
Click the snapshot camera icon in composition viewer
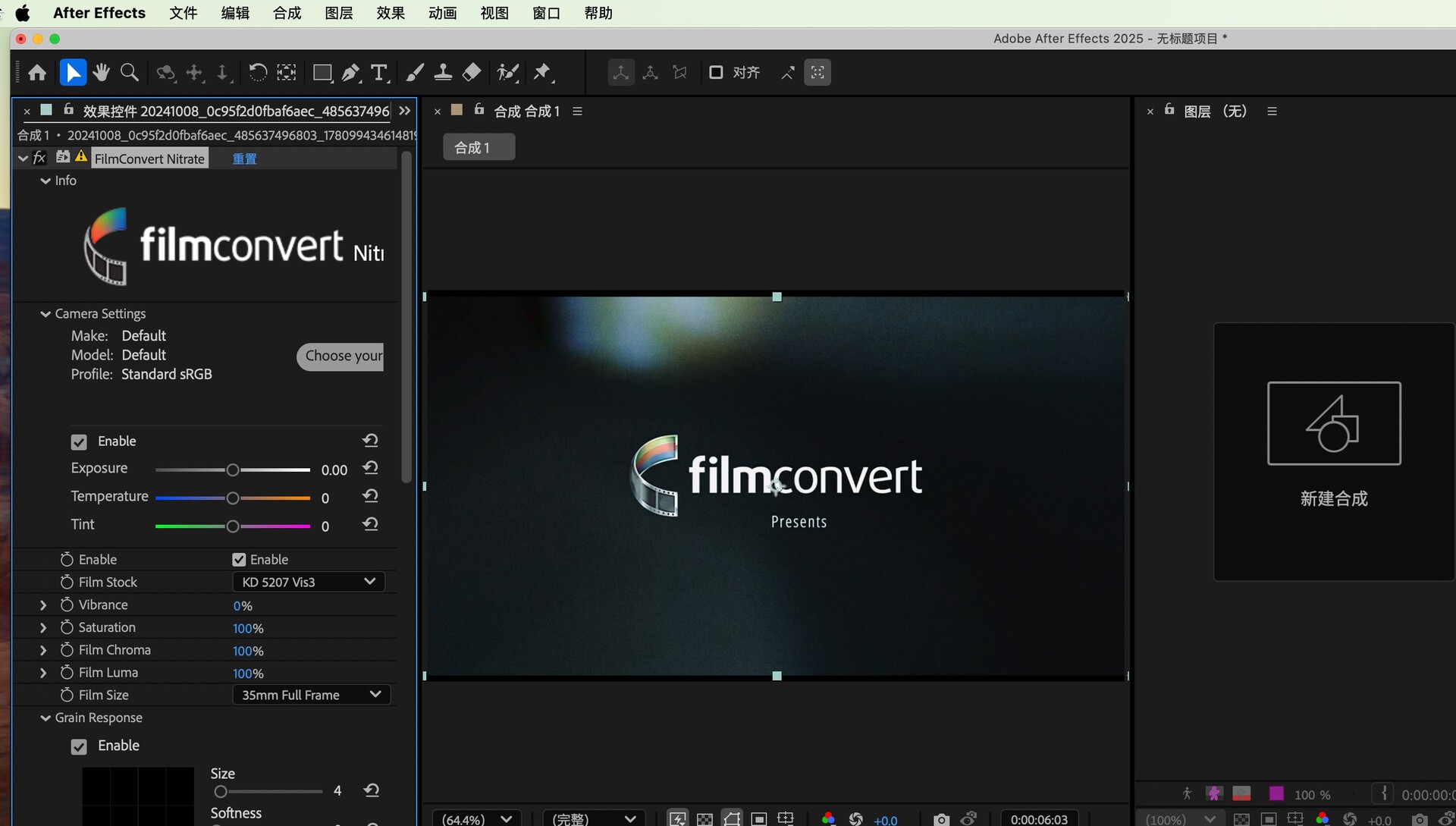941,819
